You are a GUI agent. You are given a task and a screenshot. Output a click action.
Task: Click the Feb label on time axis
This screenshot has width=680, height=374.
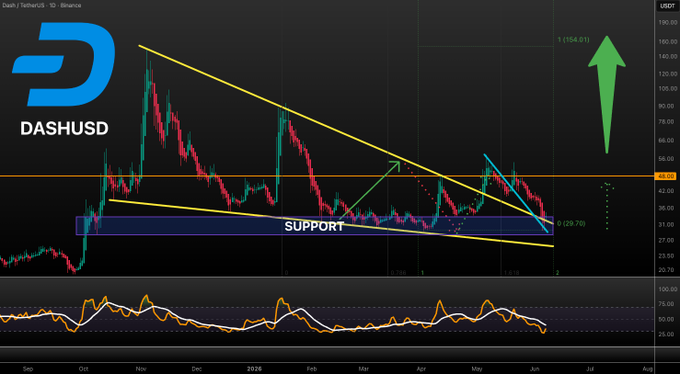tap(311, 369)
